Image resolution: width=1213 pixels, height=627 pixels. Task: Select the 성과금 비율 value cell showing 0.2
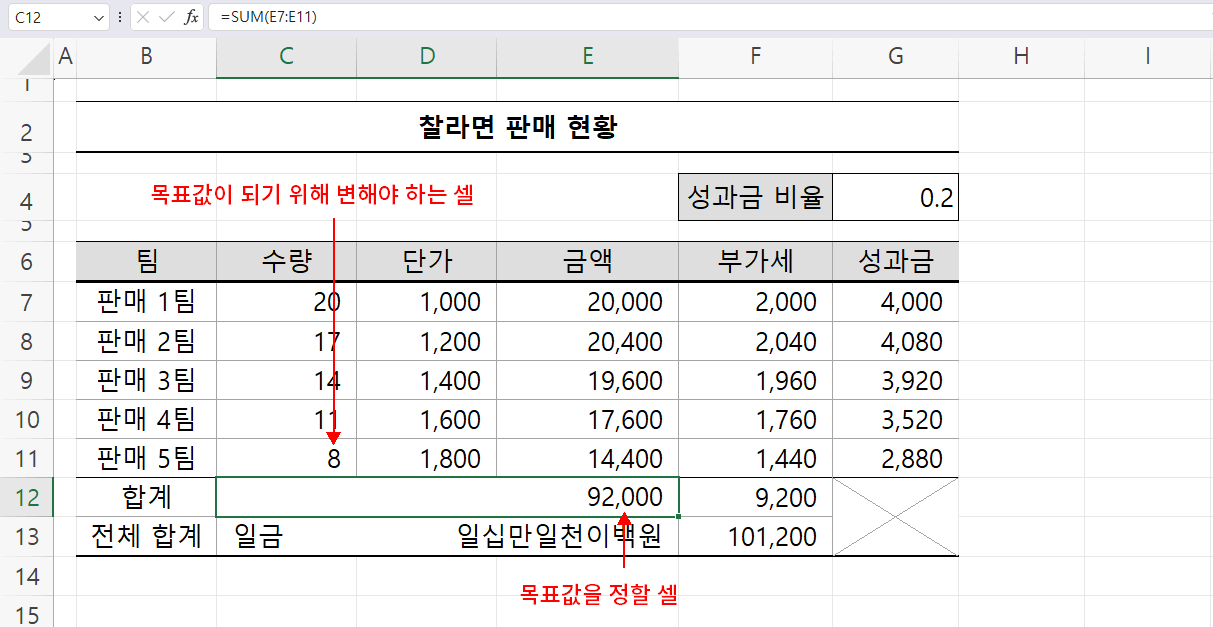(894, 196)
